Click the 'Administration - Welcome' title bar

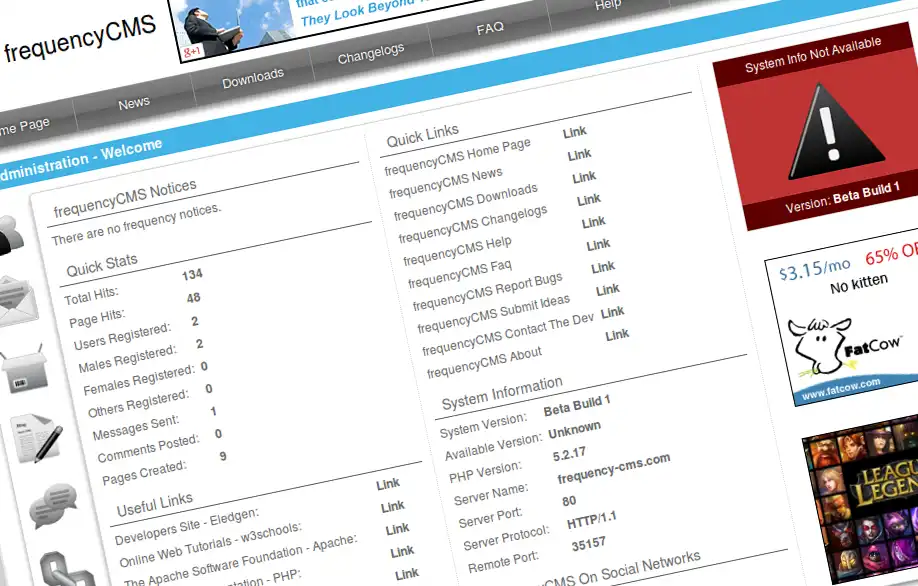pos(81,160)
